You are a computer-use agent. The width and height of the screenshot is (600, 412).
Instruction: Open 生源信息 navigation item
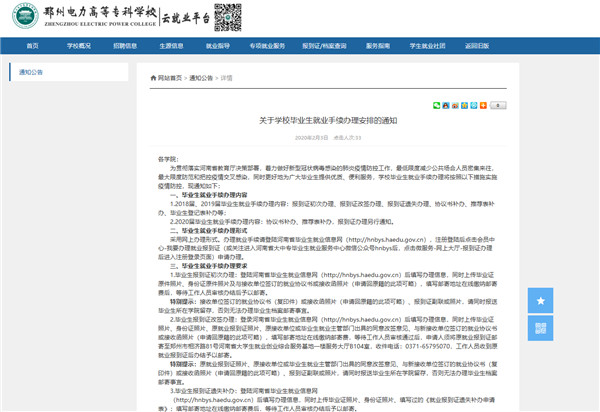(x=171, y=46)
